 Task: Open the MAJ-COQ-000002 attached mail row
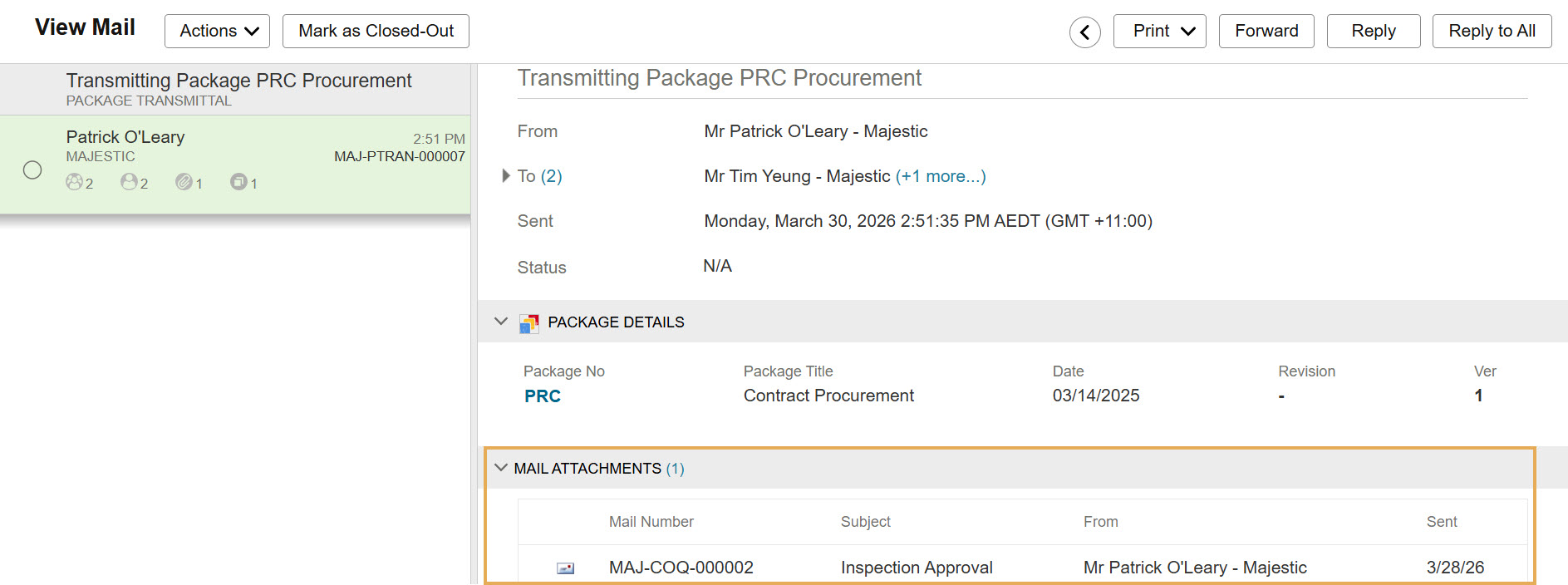coord(681,568)
